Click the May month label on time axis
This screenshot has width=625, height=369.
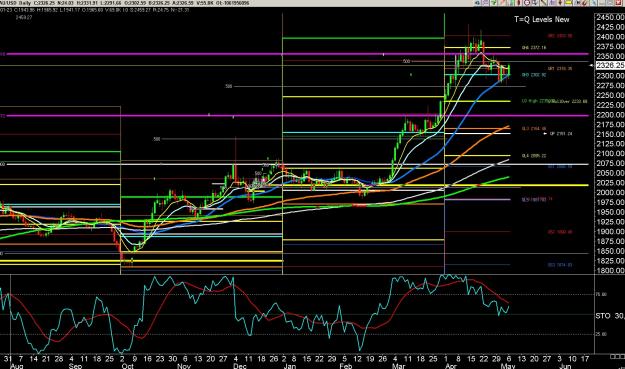tap(507, 366)
